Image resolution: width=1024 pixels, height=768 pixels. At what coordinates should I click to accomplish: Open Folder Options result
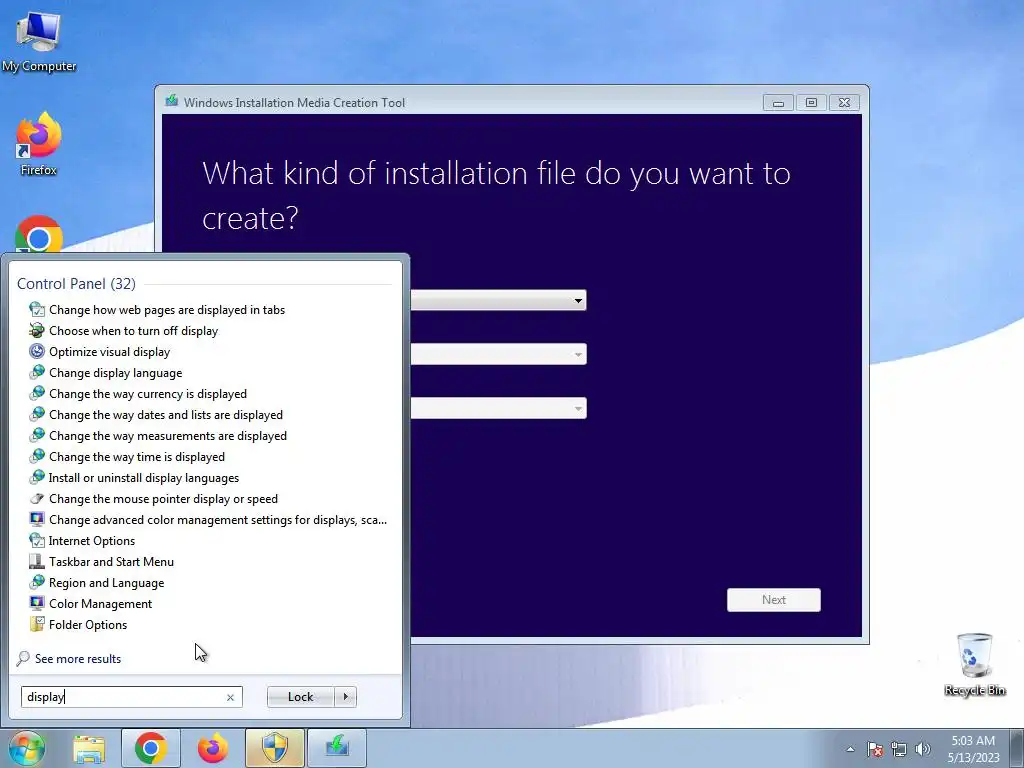88,624
